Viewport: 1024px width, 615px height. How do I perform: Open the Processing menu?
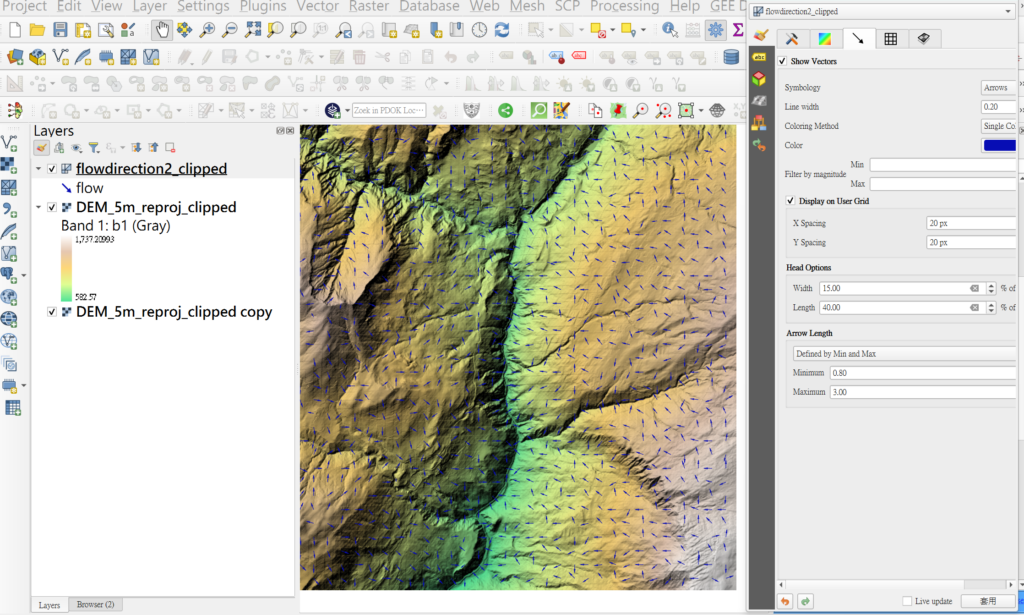[x=624, y=6]
